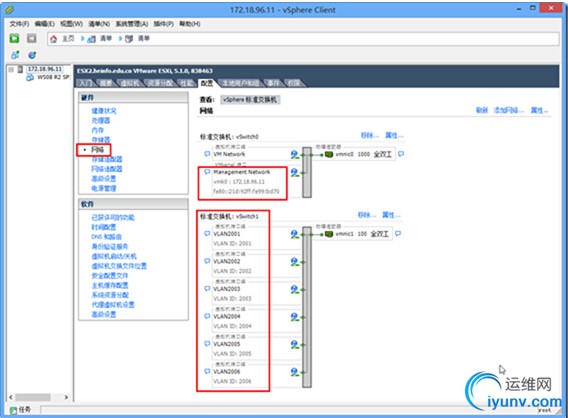Click the port icon on VLAN2001 row
Viewport: 568px width, 418px height.
coord(295,234)
